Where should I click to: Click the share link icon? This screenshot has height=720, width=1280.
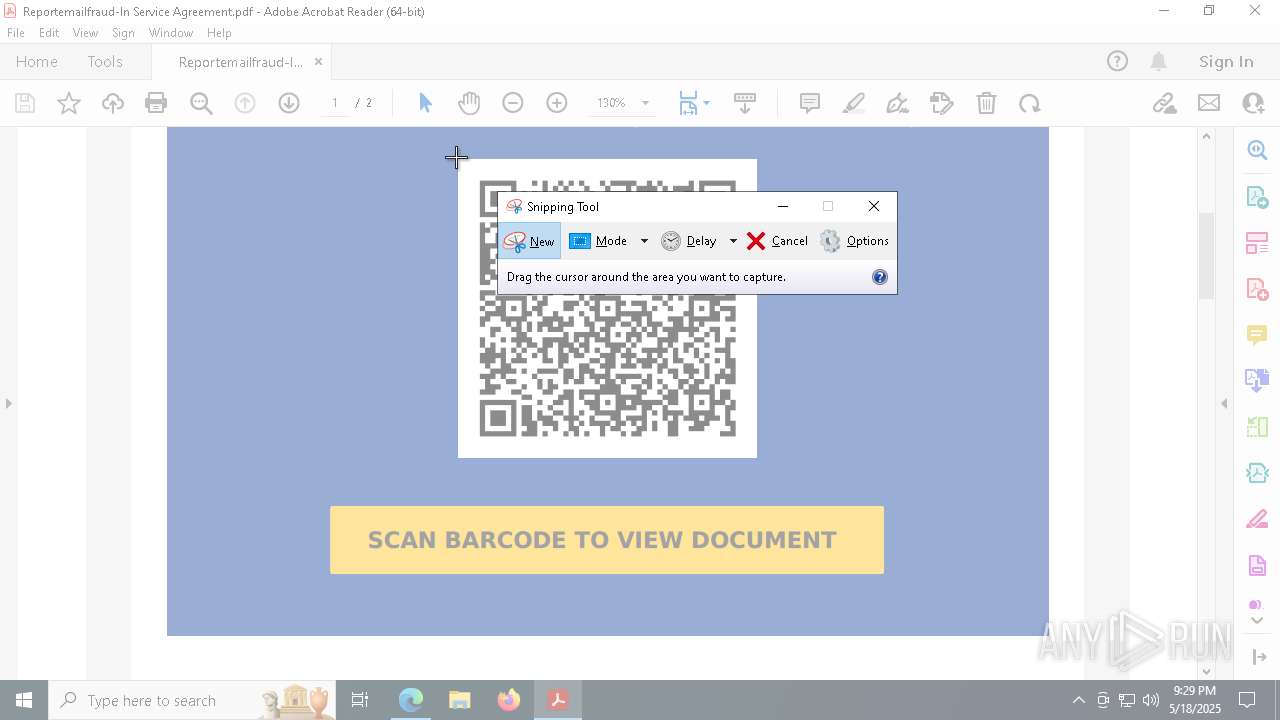(x=1164, y=103)
